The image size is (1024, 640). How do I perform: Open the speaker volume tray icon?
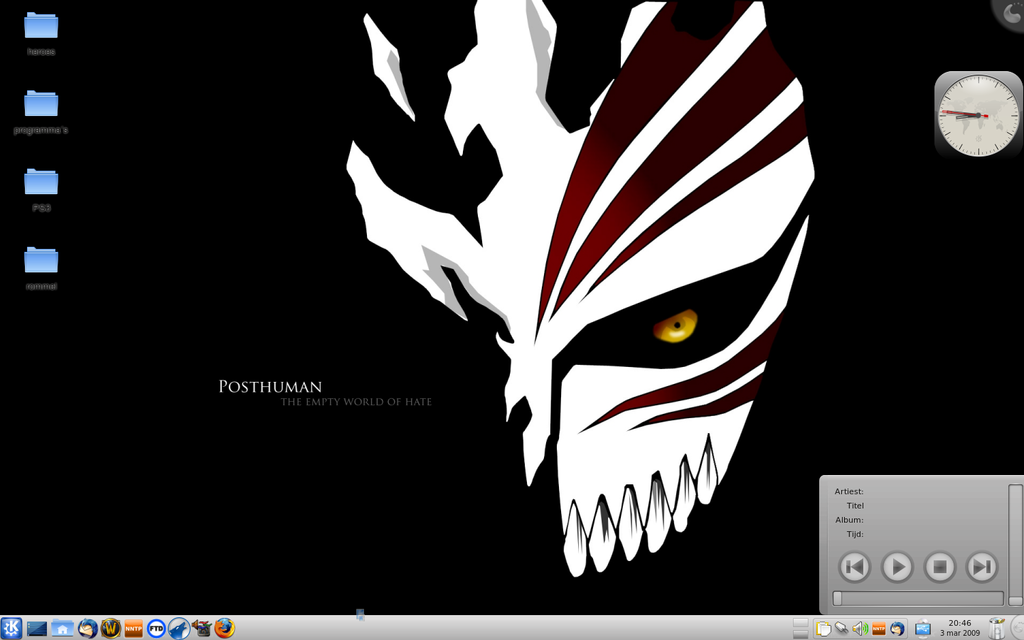coord(860,629)
